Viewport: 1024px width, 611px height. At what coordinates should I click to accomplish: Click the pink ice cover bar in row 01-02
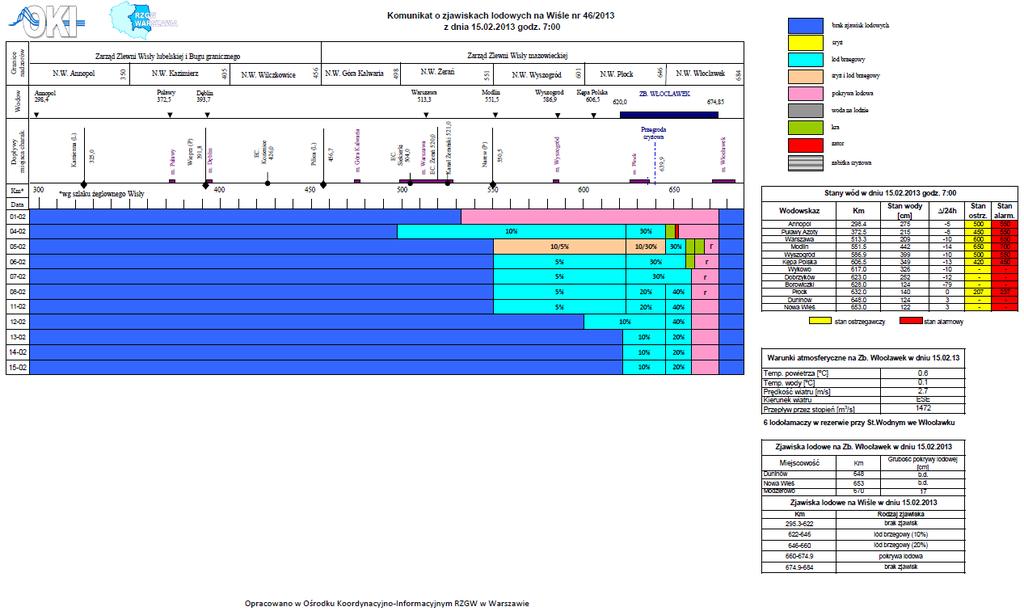(590, 217)
